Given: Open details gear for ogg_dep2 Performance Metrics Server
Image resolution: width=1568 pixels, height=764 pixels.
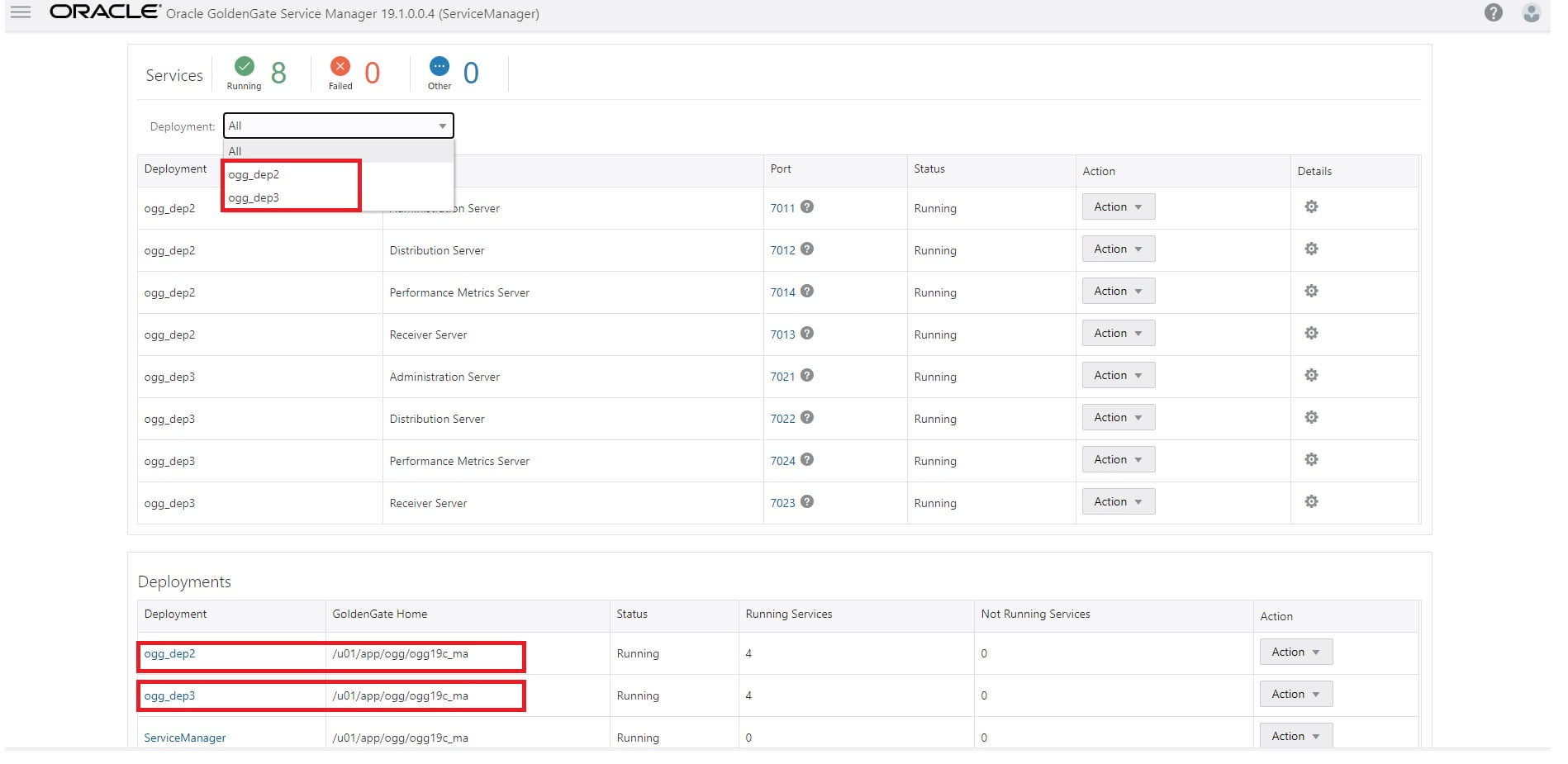Looking at the screenshot, I should [1311, 291].
